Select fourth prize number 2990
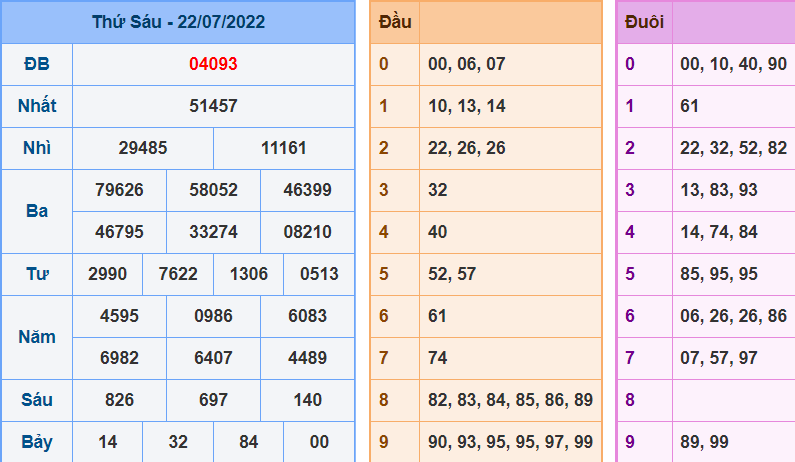 click(107, 274)
